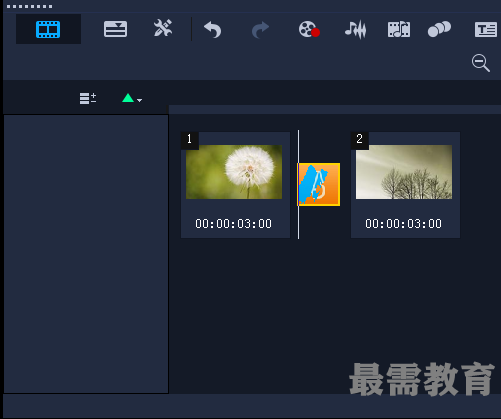Click clip 1 duration 00:00:03:00
The height and width of the screenshot is (419, 501).
coord(234,224)
